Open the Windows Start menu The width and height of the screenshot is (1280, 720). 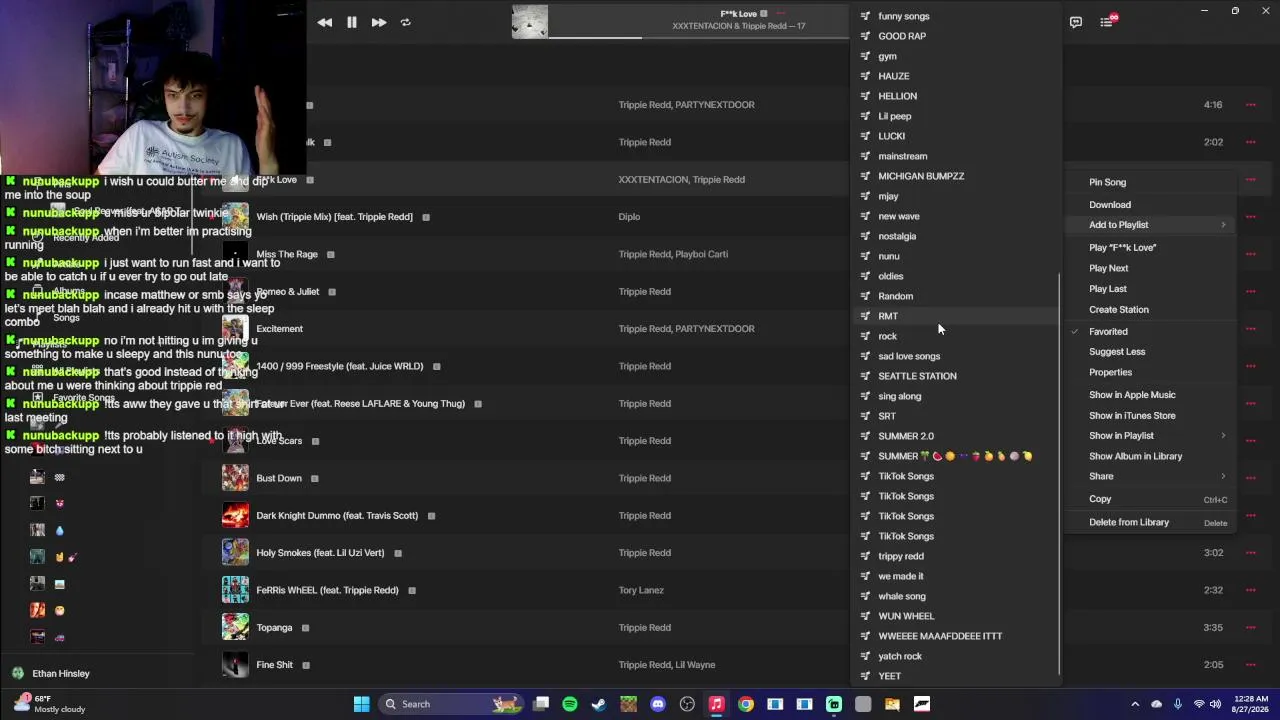pyautogui.click(x=361, y=704)
